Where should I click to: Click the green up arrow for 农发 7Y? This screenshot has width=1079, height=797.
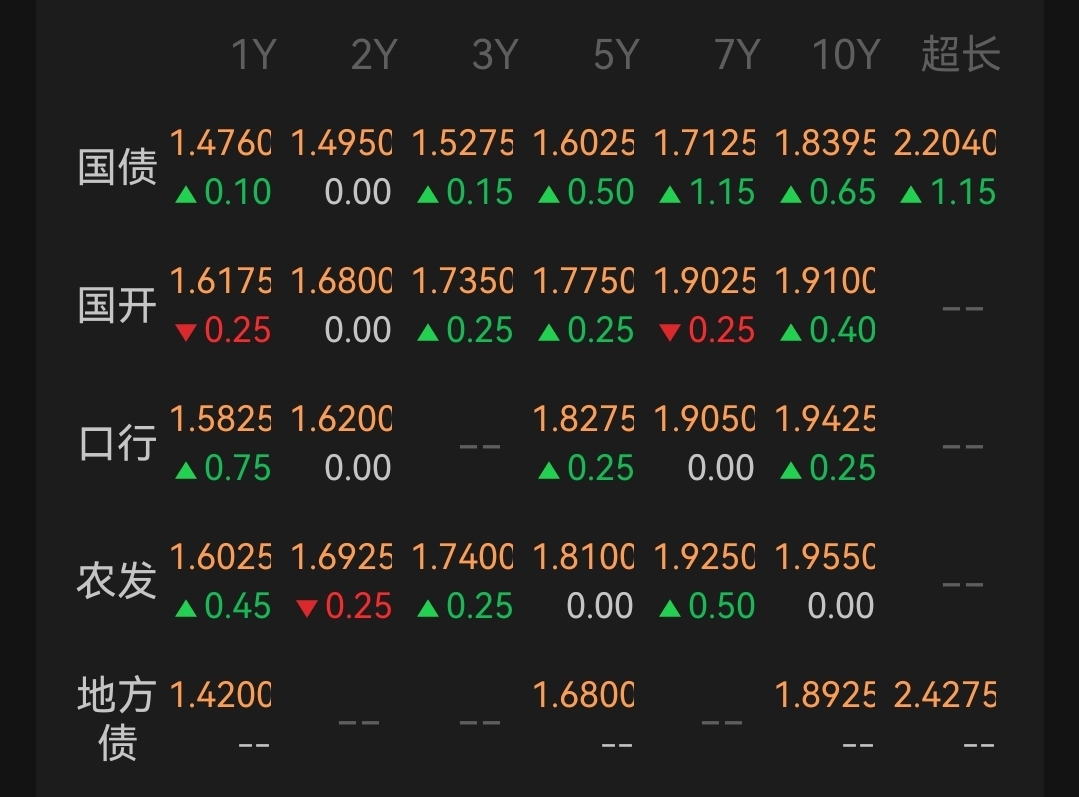point(669,607)
